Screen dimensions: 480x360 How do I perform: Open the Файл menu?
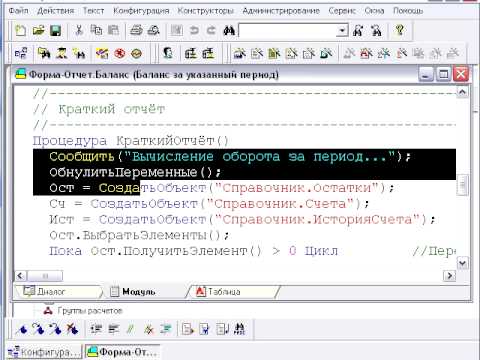[x=18, y=11]
